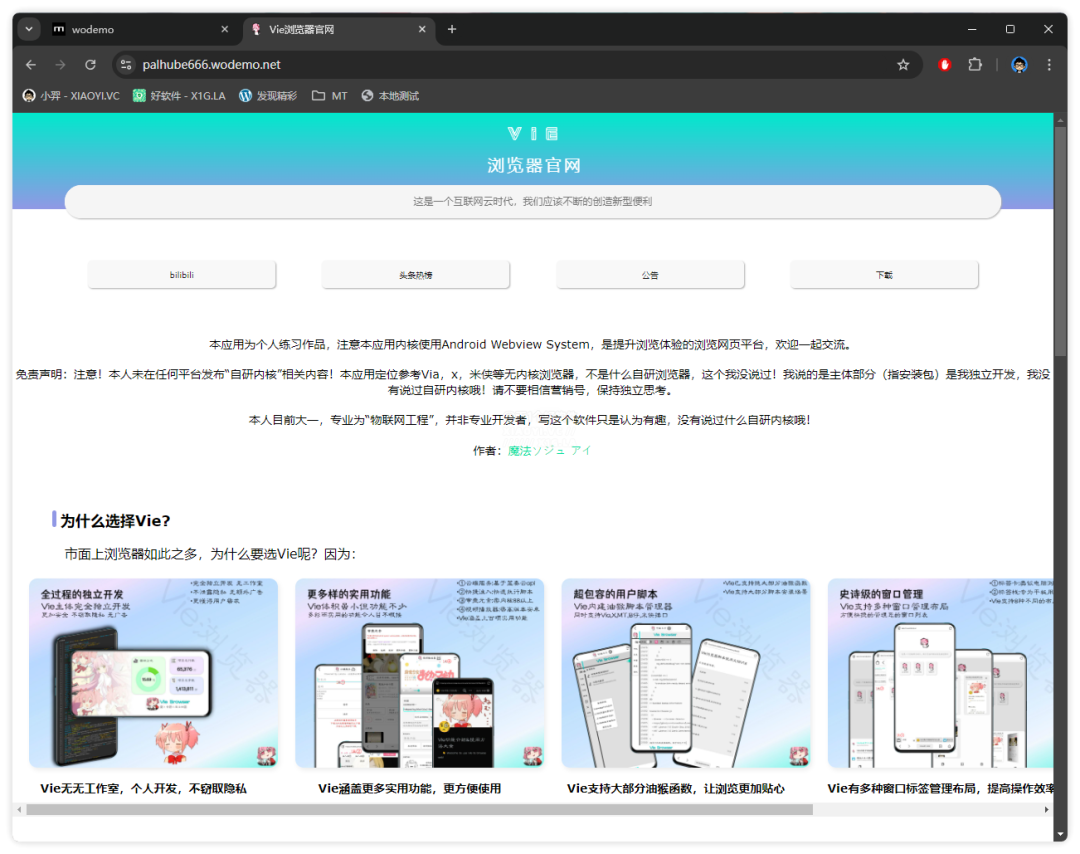Click the browser profile avatar icon
The width and height of the screenshot is (1080, 854).
coord(1018,64)
